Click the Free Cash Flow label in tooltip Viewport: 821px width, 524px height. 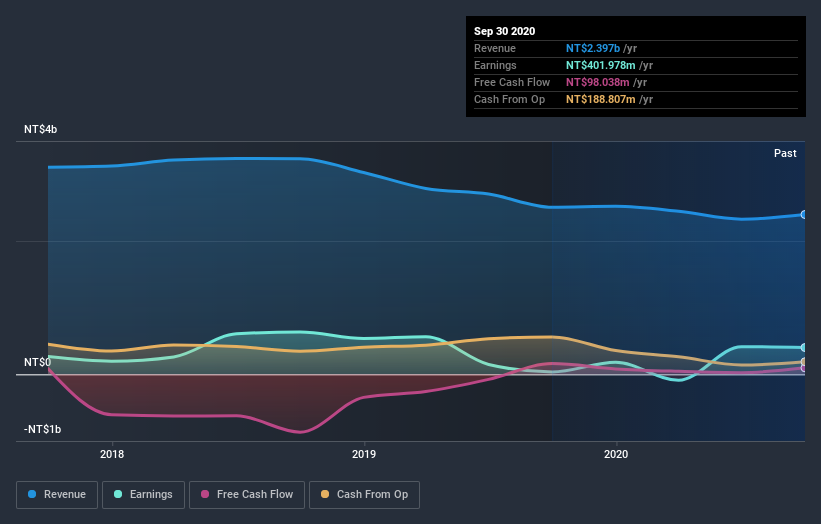pyautogui.click(x=512, y=82)
